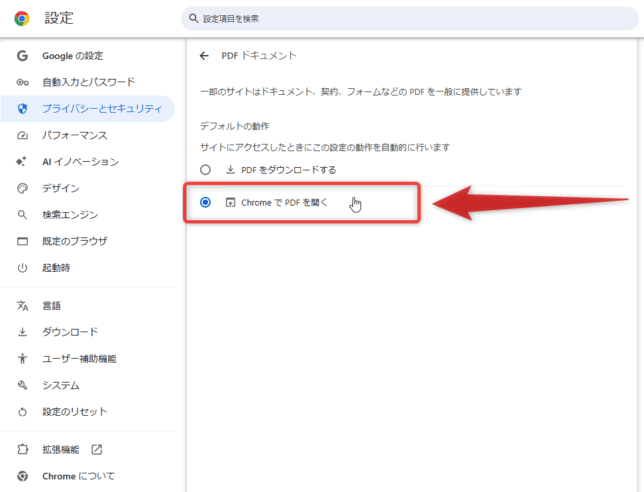Click the translate icon for 言語
This screenshot has width=644, height=492.
pyautogui.click(x=22, y=306)
